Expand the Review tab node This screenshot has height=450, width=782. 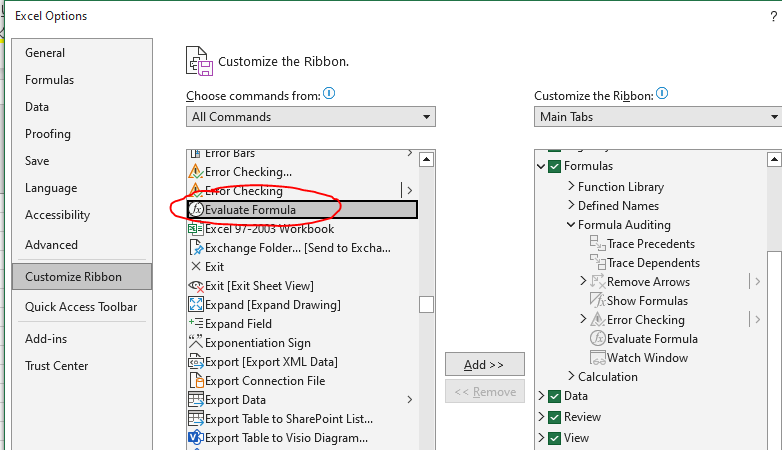point(541,417)
